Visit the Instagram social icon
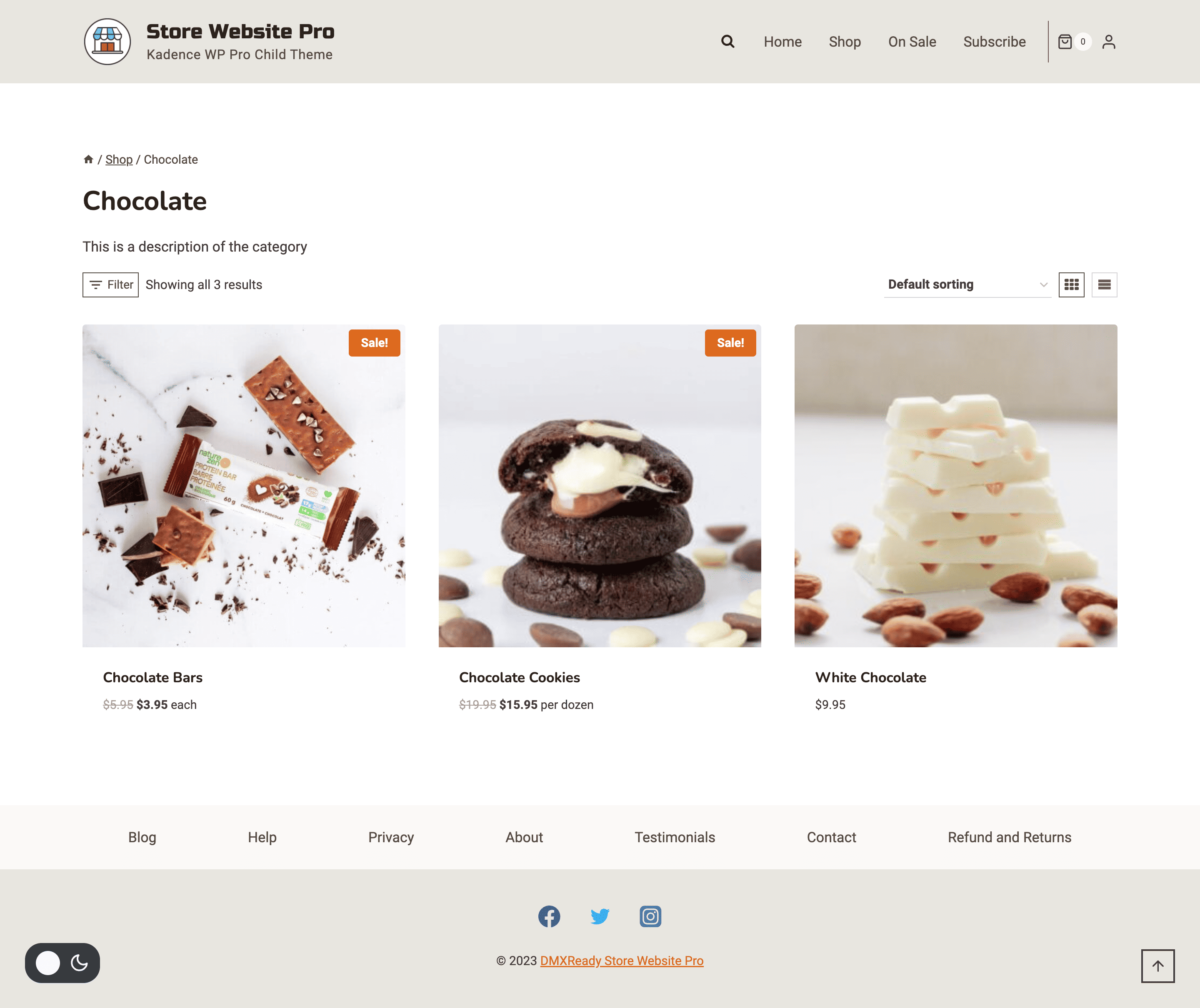 650,916
